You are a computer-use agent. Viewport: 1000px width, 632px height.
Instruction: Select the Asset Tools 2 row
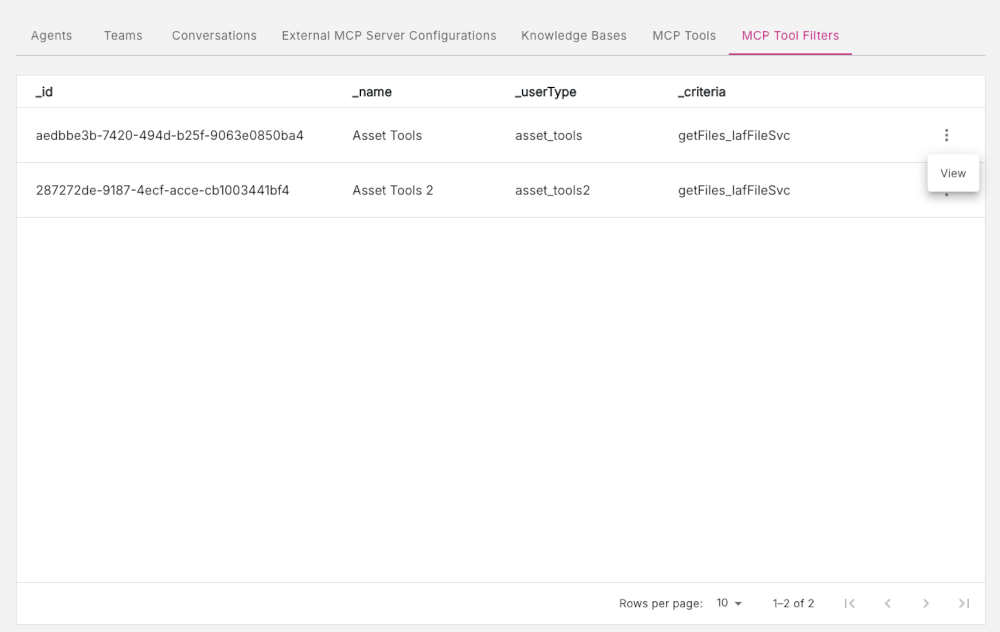click(501, 190)
